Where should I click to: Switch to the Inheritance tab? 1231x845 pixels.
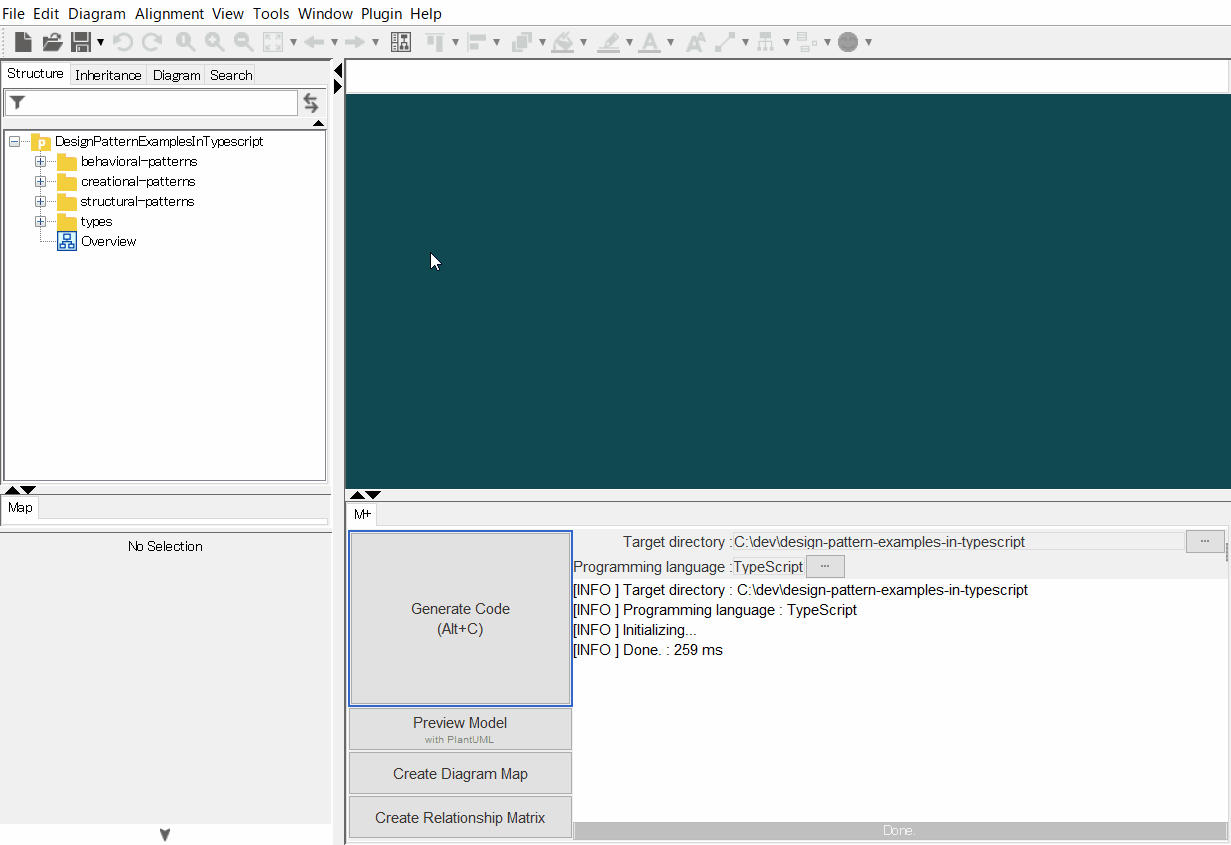coord(108,75)
